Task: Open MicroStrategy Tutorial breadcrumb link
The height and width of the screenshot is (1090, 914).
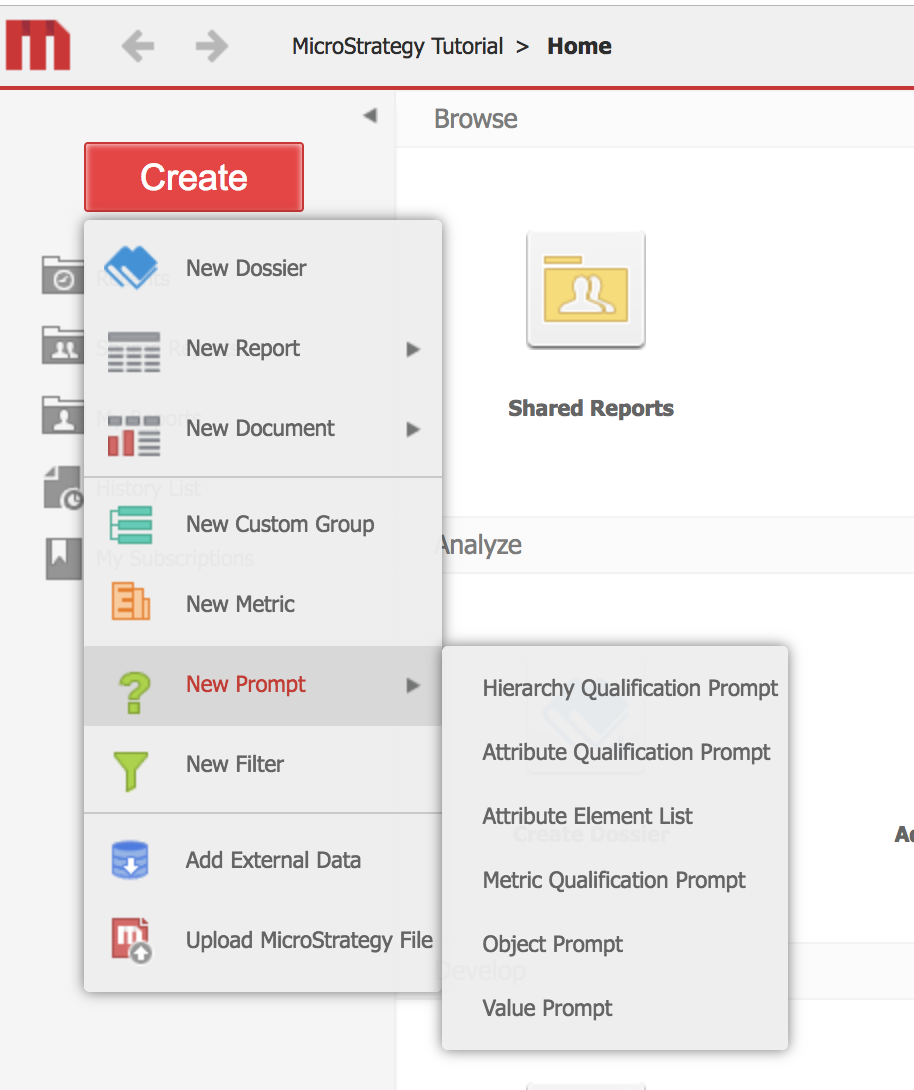Action: click(398, 46)
